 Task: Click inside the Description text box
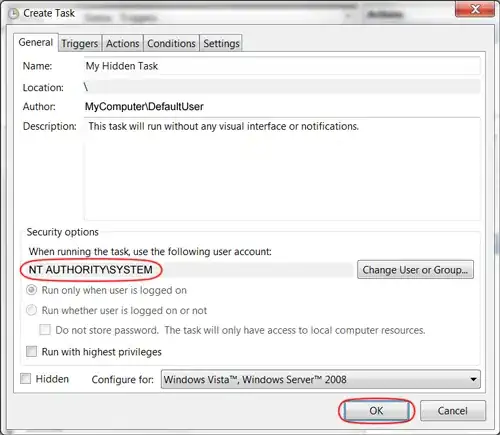click(282, 169)
